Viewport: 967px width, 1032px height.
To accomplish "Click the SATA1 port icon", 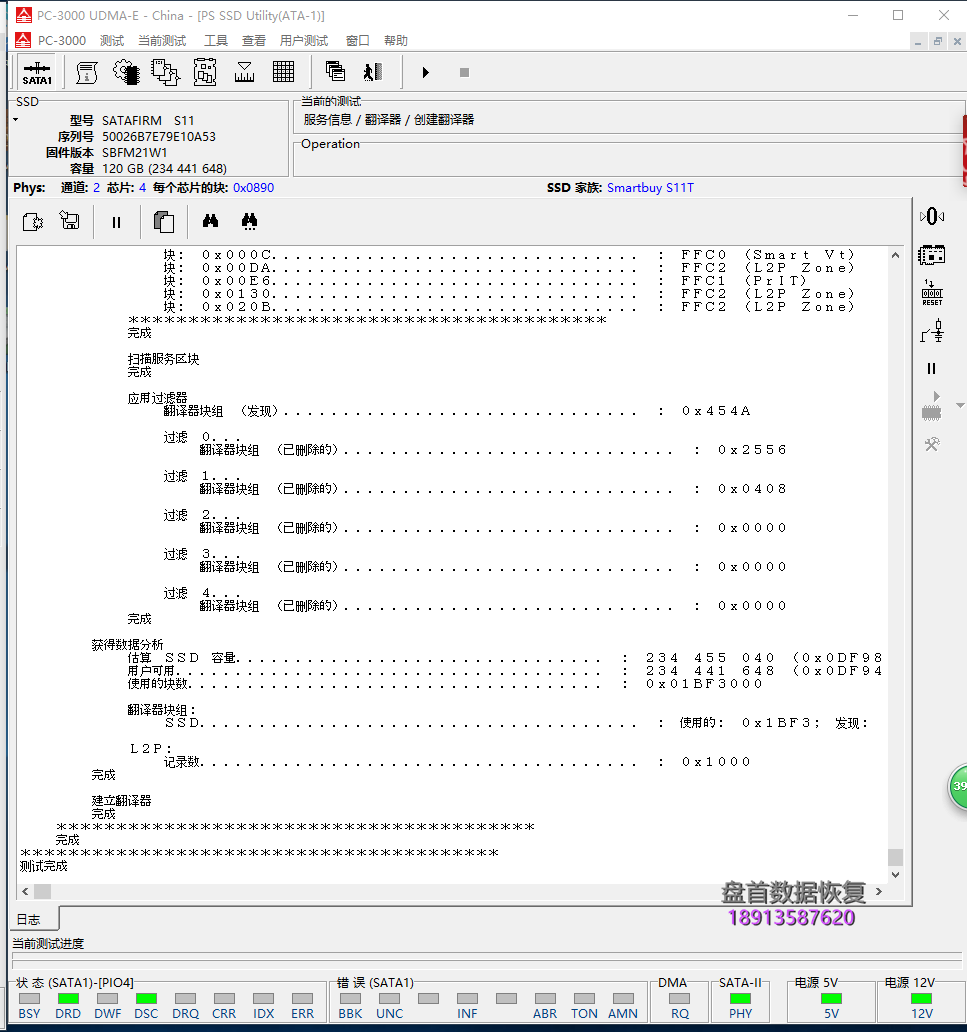I will click(37, 72).
